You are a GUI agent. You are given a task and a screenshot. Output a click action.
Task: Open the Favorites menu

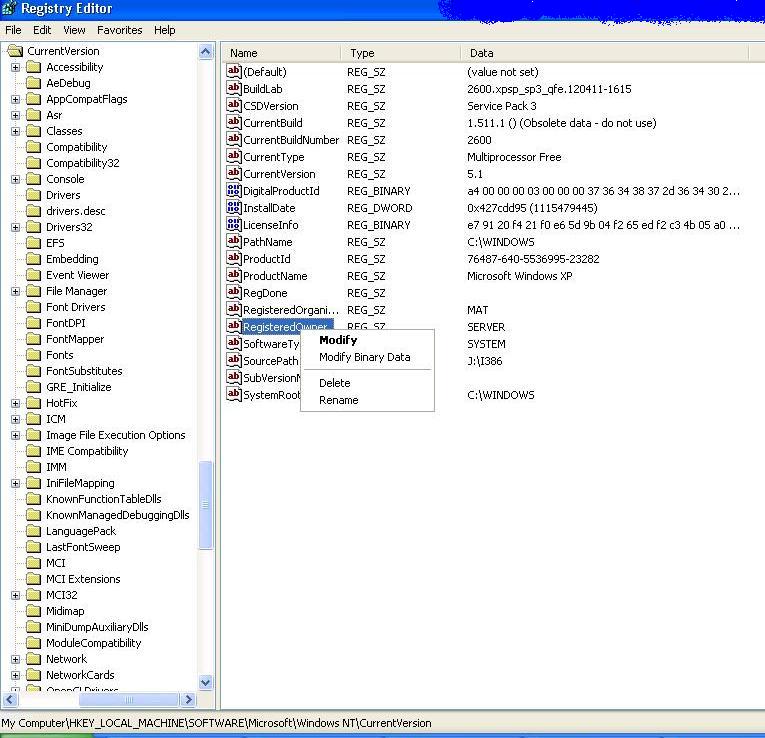[120, 30]
